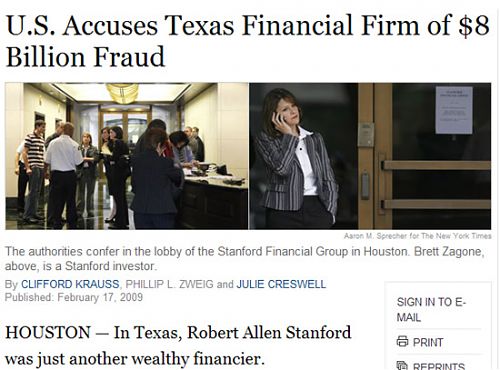The width and height of the screenshot is (500, 370).
Task: Click Brett Zagone name in caption
Action: (449, 251)
